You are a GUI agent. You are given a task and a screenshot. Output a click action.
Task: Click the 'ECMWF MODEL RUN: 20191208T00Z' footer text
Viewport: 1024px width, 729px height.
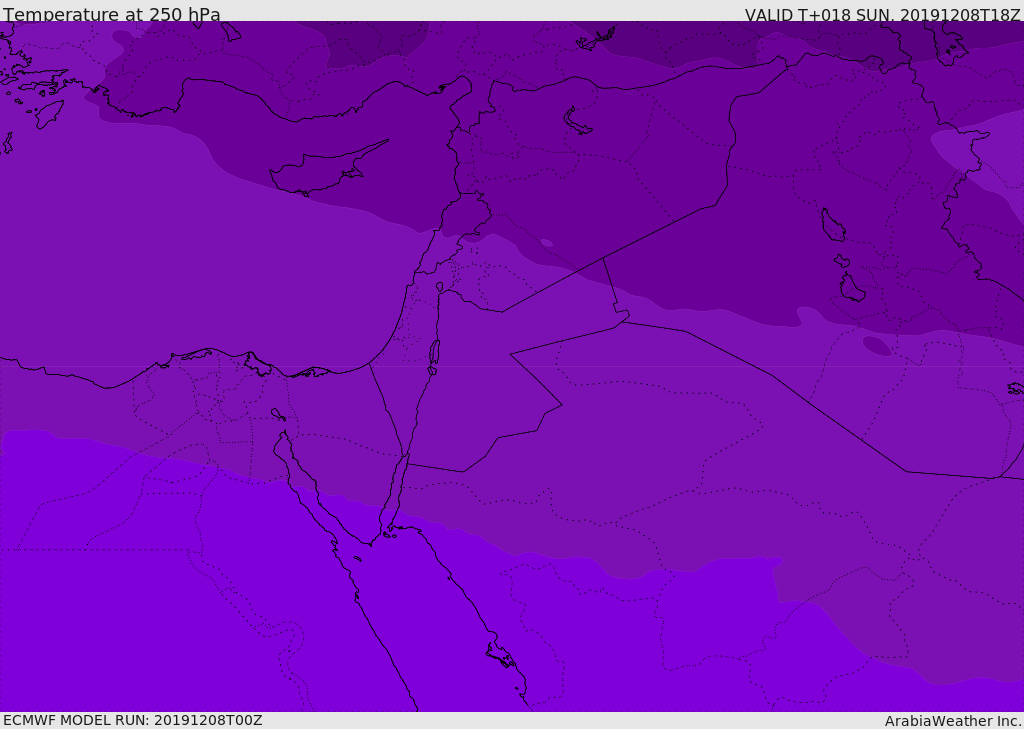[x=133, y=720]
